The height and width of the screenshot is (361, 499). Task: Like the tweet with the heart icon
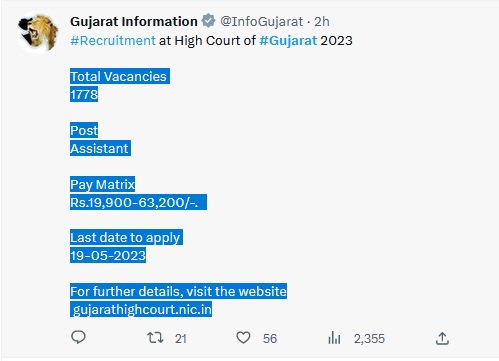point(243,338)
